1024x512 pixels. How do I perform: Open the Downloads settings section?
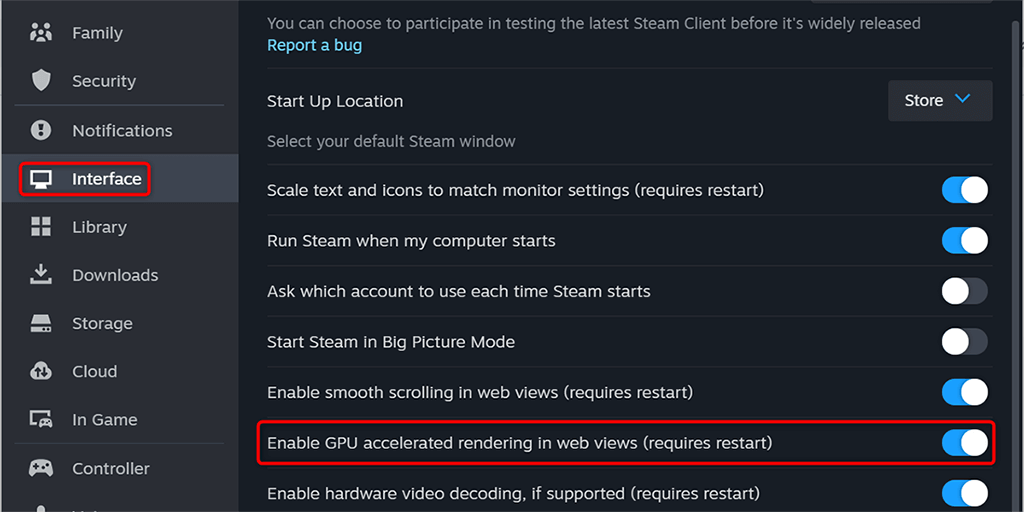(115, 275)
